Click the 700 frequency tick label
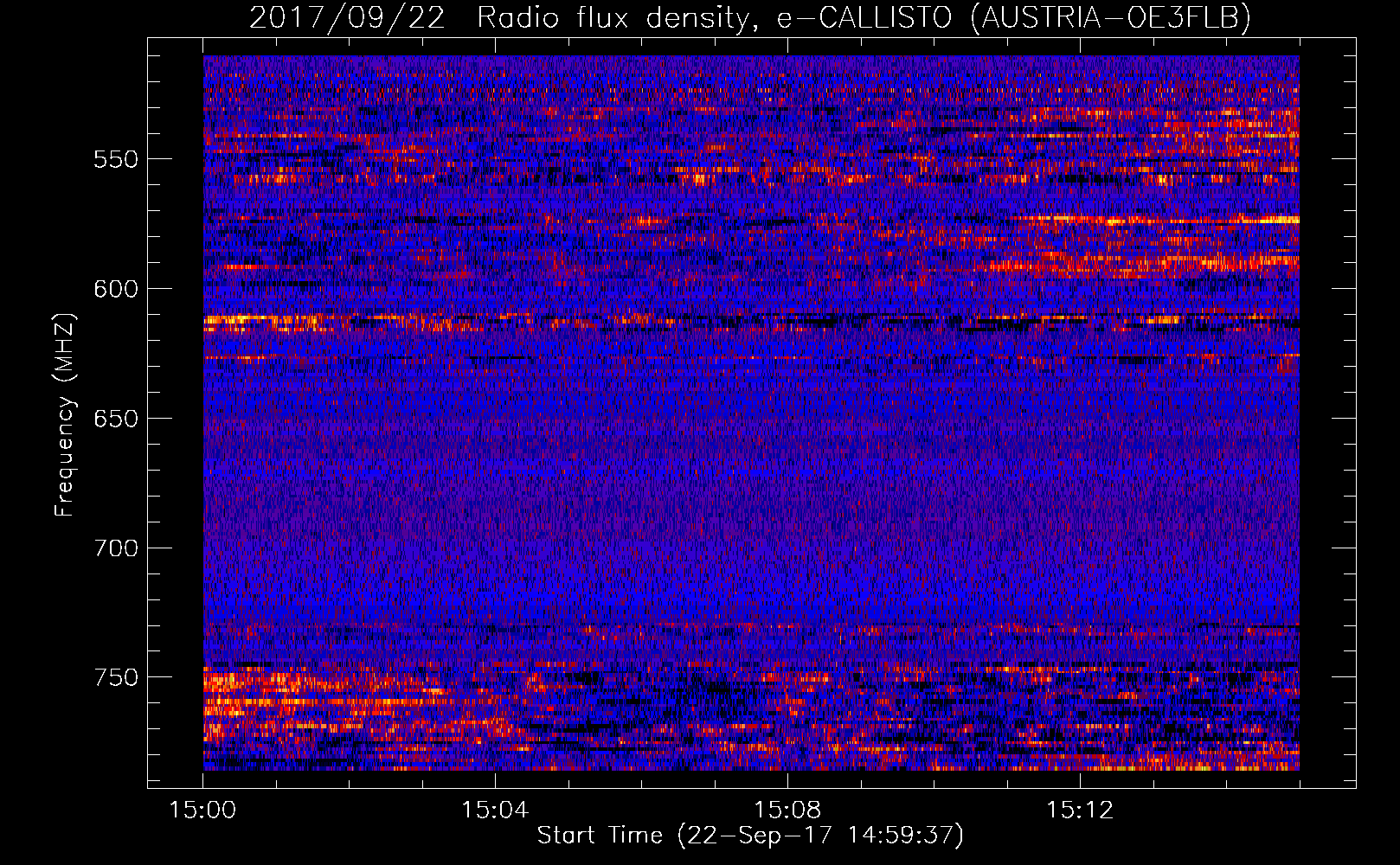The height and width of the screenshot is (865, 1400). tap(116, 548)
